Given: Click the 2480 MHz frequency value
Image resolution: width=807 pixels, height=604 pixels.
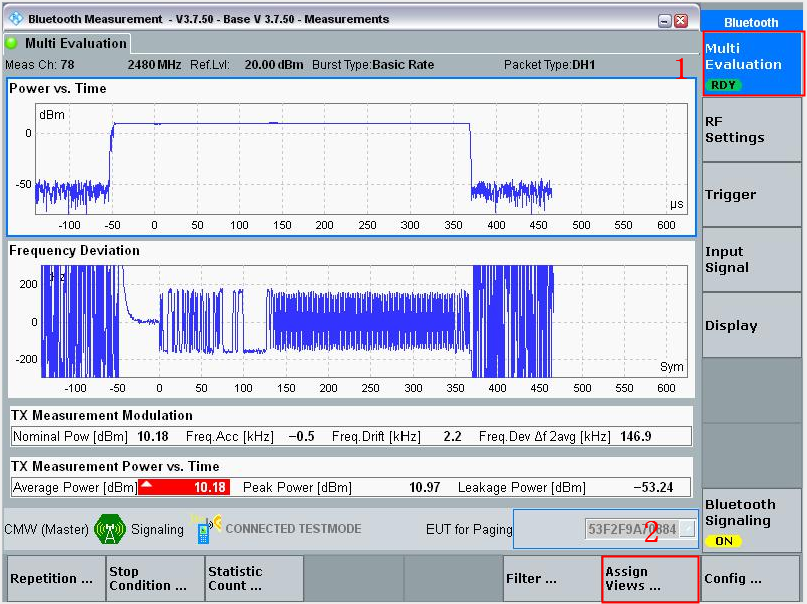Looking at the screenshot, I should point(154,65).
